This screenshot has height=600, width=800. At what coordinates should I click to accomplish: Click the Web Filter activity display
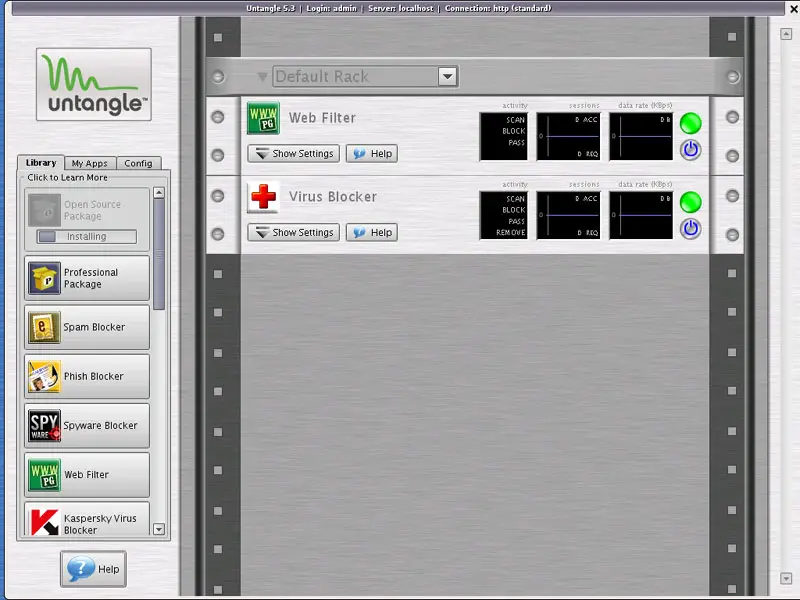(x=504, y=136)
